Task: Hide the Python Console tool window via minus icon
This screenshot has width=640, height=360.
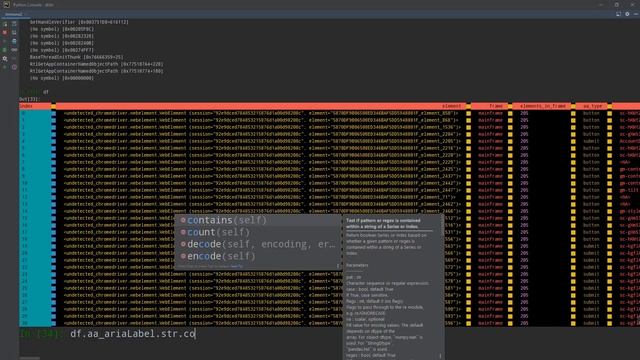Action: click(636, 14)
